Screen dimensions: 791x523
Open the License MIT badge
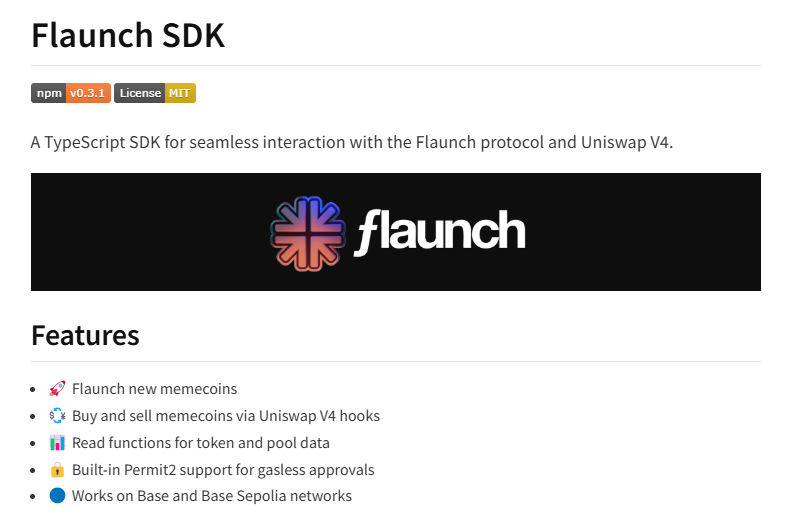click(155, 93)
